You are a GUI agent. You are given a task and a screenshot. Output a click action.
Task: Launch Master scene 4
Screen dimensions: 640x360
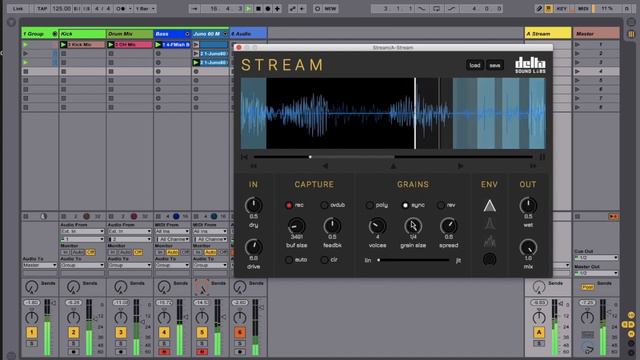(x=577, y=71)
